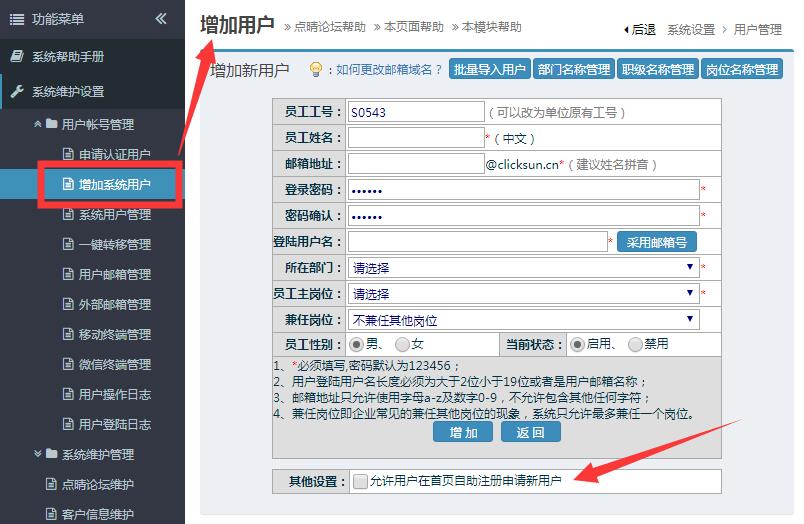The height and width of the screenshot is (524, 804).
Task: Click folder icon beside 用户帐号管理
Action: click(50, 124)
